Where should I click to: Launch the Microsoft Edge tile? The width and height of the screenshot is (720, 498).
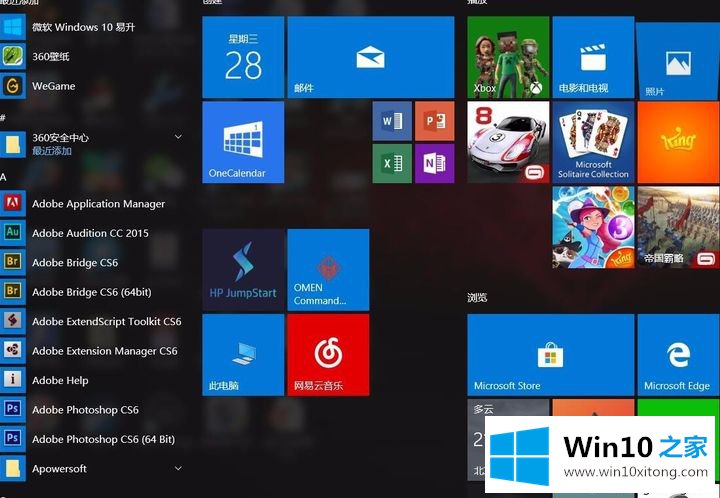[x=679, y=355]
